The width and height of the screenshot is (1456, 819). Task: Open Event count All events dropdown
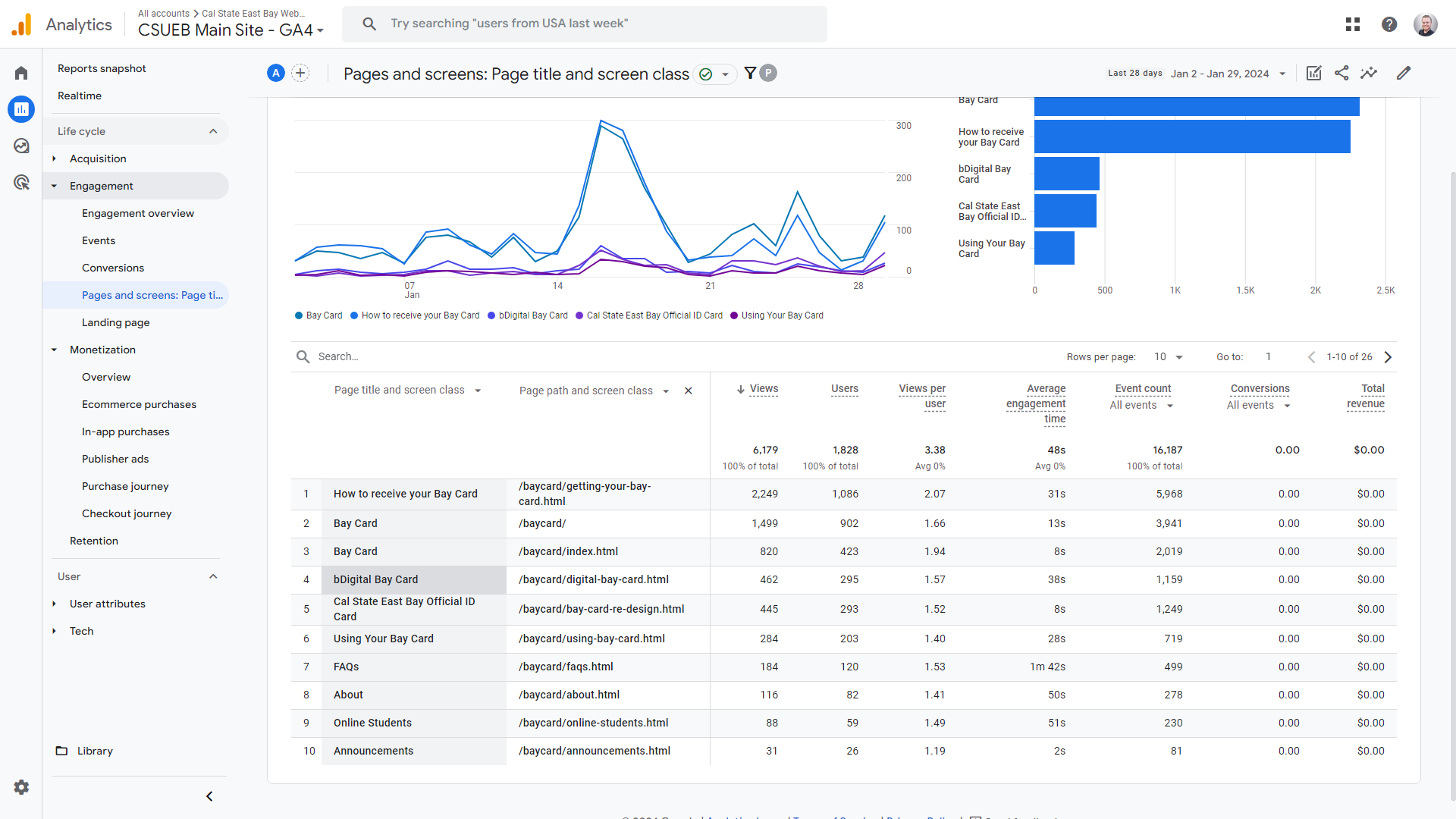1141,406
